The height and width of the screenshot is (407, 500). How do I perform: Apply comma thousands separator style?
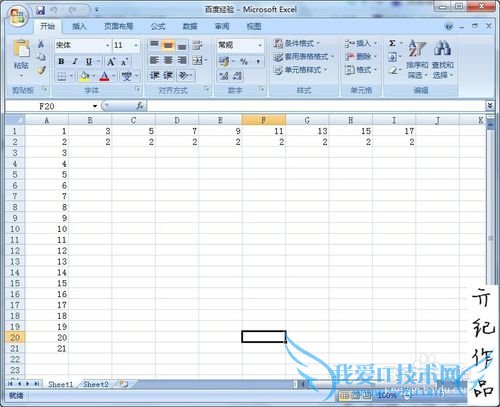[x=258, y=62]
